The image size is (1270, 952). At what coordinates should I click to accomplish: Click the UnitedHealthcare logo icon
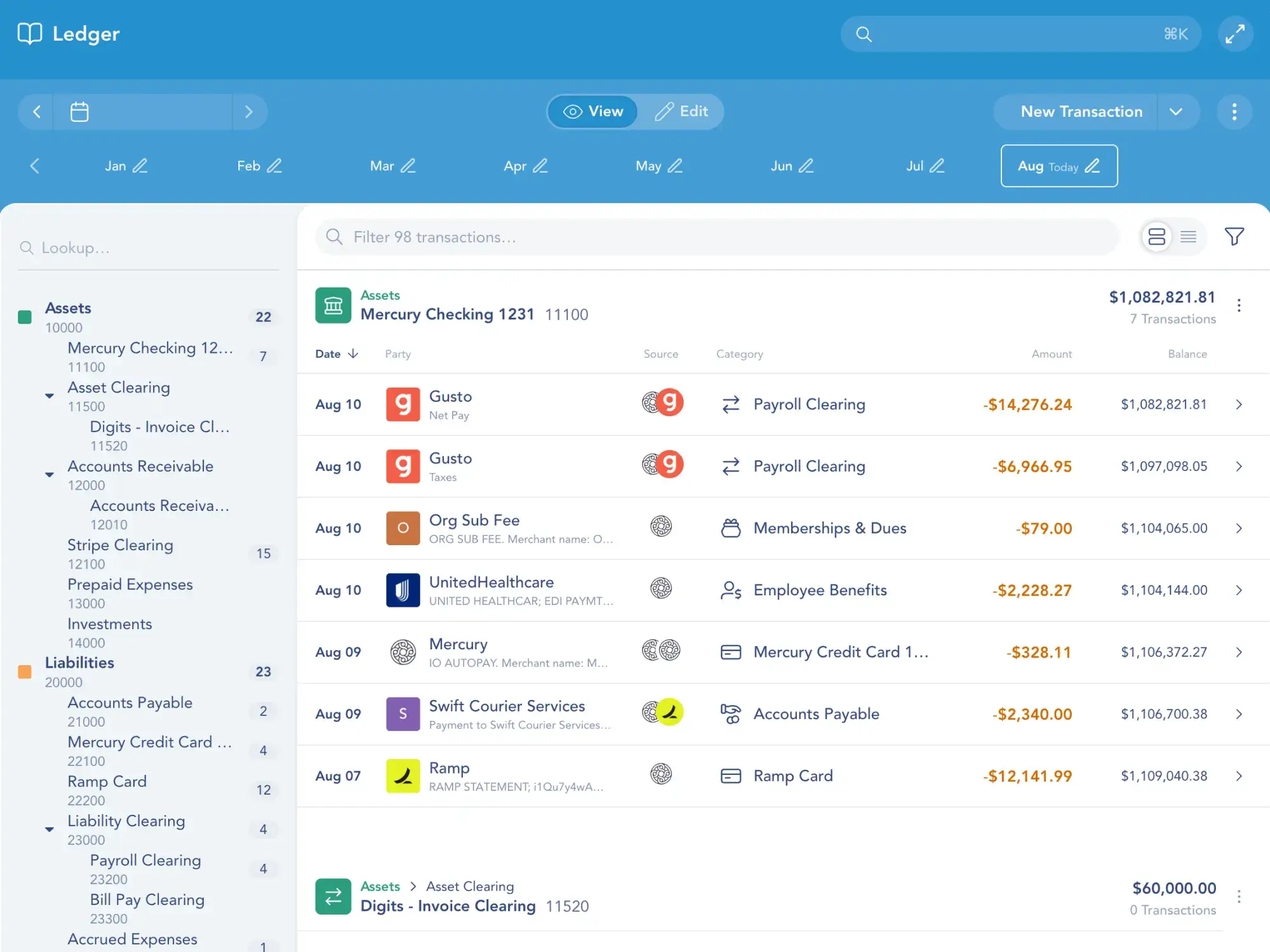click(403, 590)
